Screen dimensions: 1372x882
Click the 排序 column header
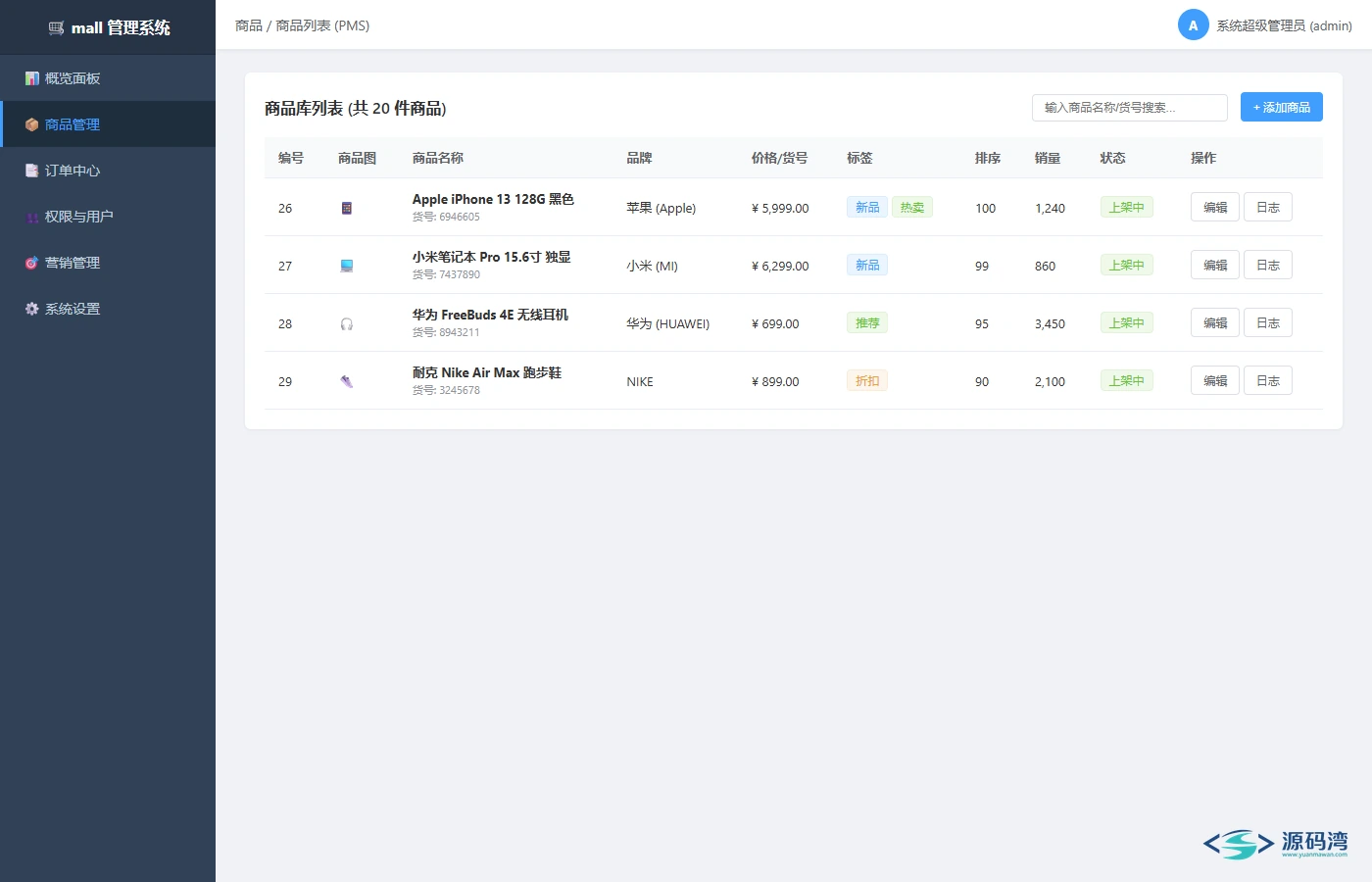988,158
